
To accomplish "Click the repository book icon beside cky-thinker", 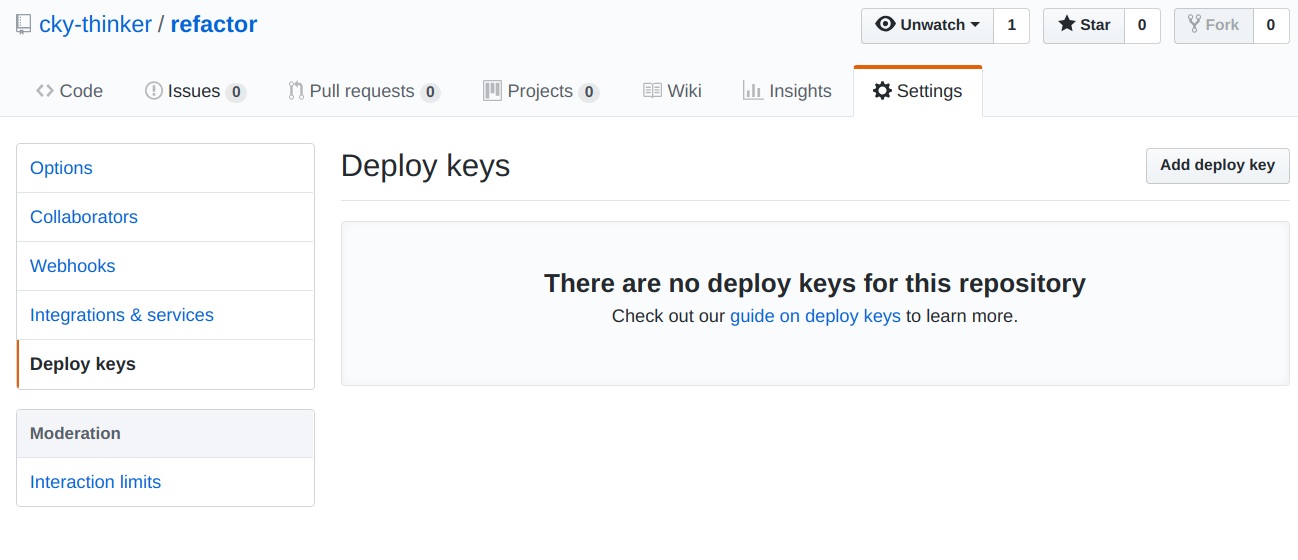I will (x=24, y=25).
